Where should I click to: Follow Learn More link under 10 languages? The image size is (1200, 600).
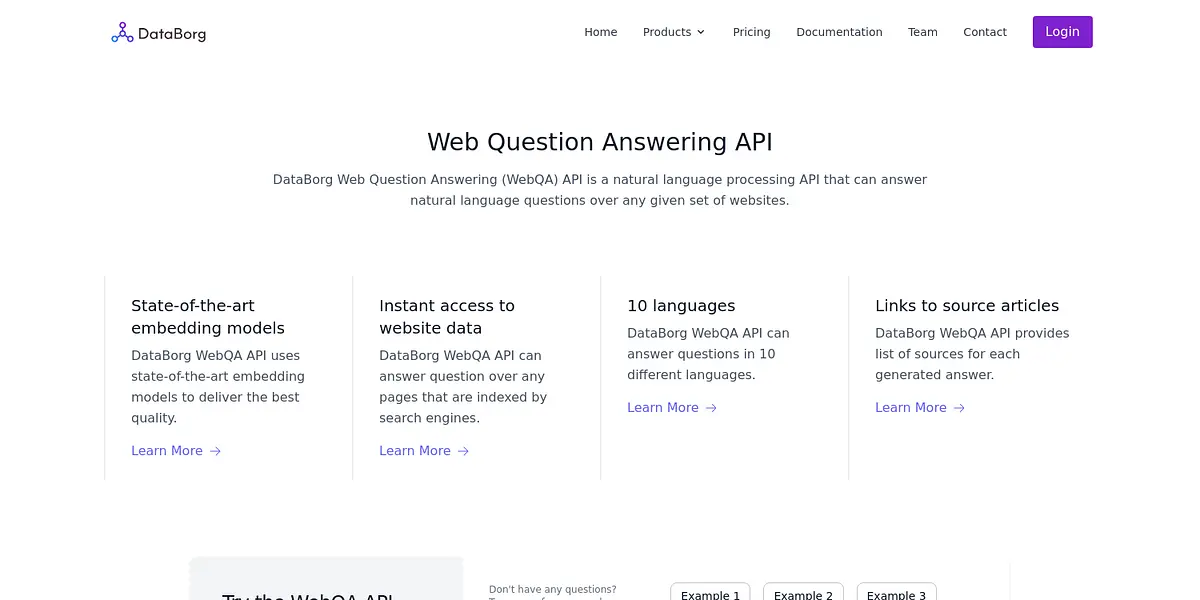point(663,408)
